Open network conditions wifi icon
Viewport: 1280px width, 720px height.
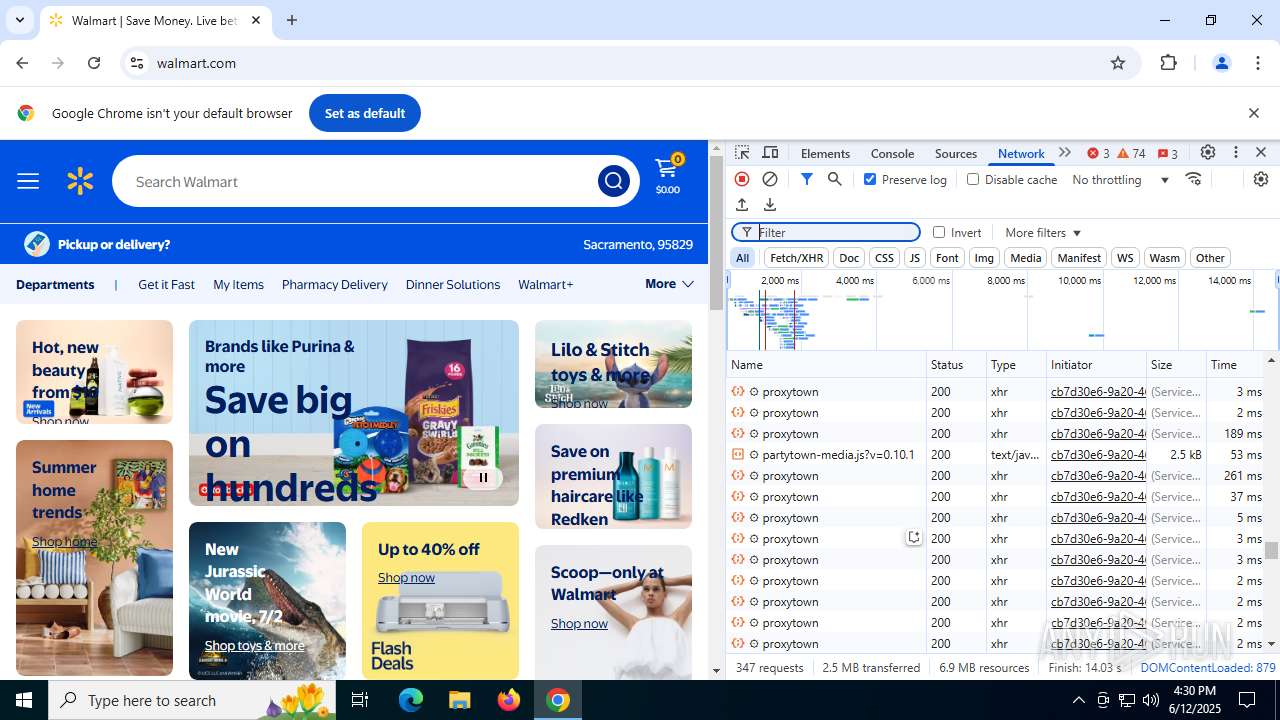1193,179
